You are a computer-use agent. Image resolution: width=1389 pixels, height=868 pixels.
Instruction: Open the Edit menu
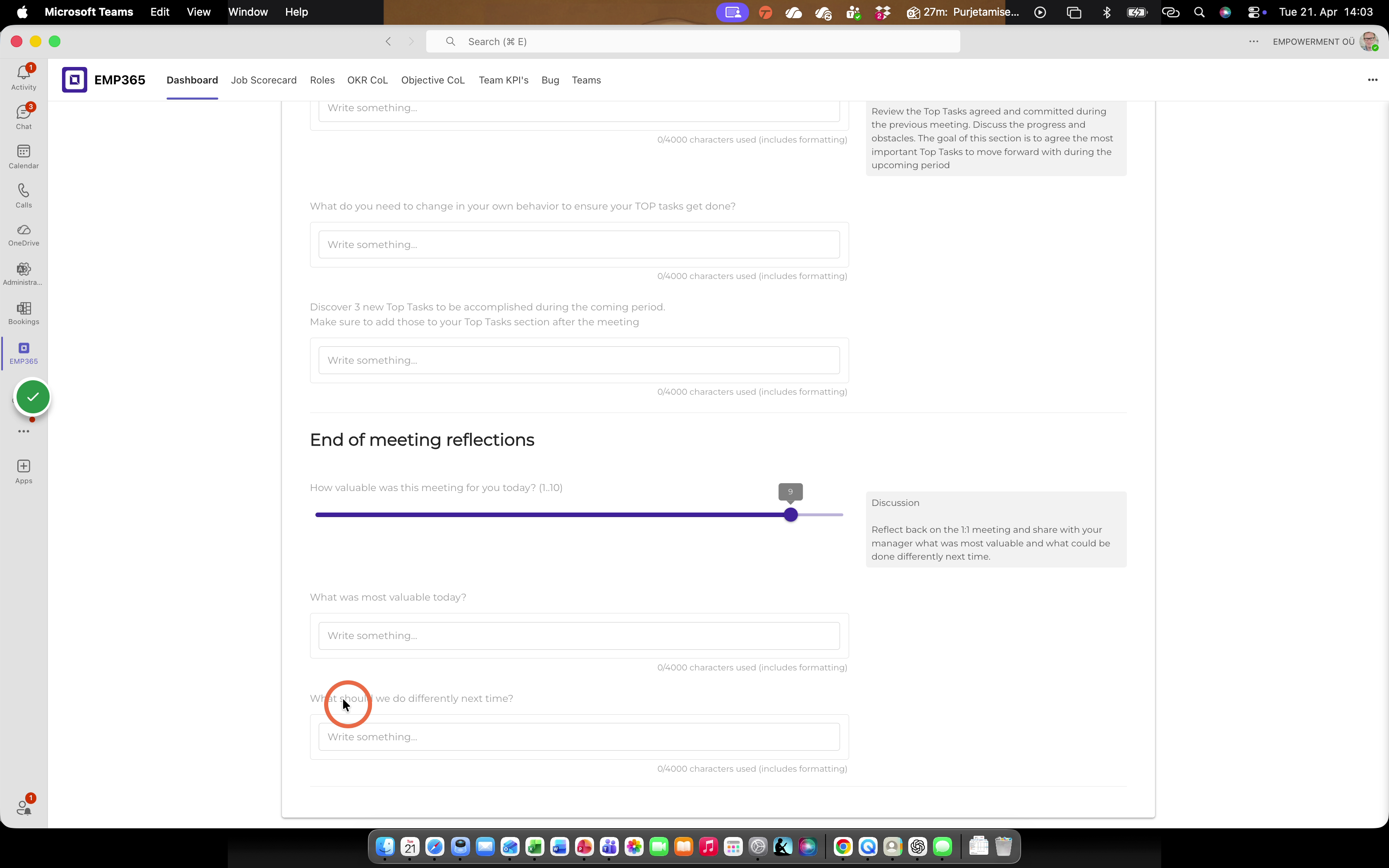(x=160, y=12)
